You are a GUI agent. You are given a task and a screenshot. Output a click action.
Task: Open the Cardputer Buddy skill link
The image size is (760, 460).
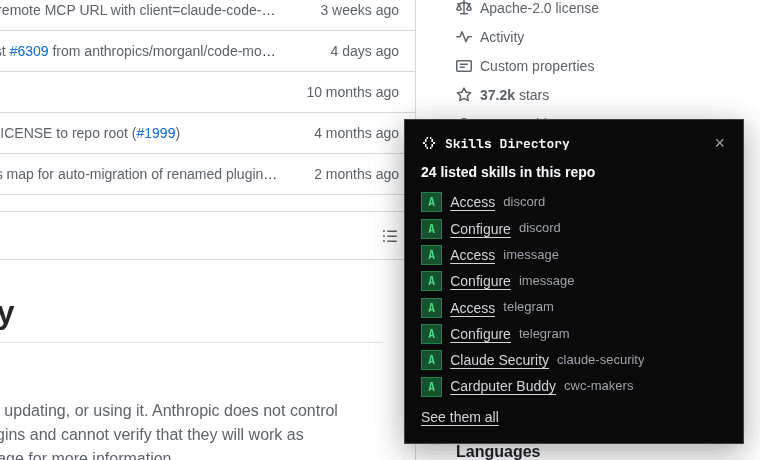click(x=503, y=386)
